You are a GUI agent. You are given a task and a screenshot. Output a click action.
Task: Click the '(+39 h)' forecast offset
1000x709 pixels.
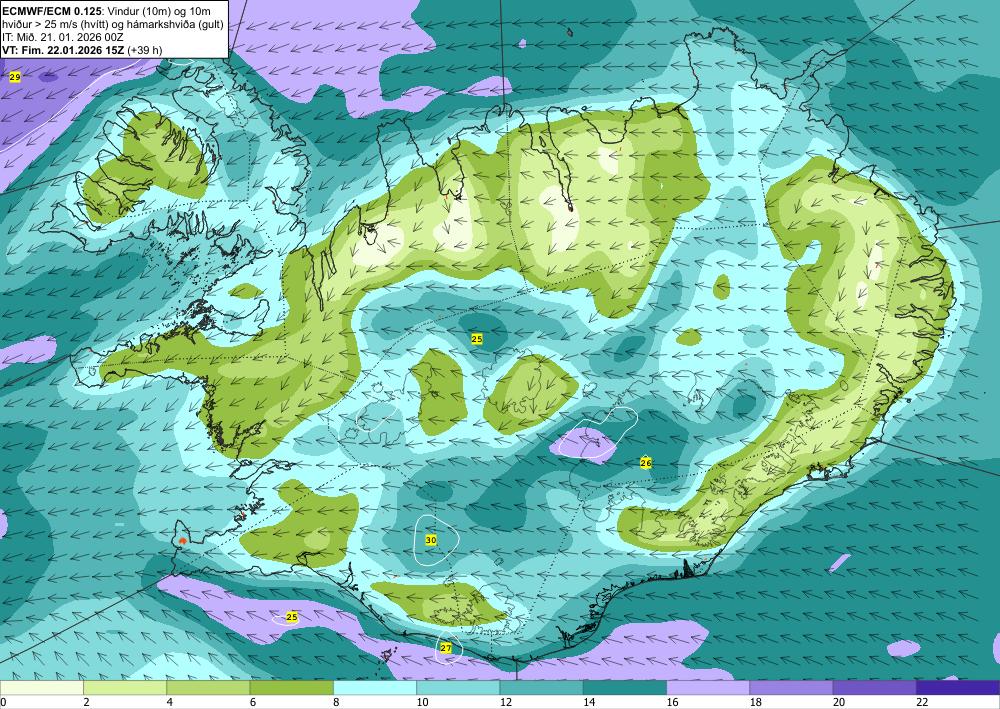coord(145,50)
